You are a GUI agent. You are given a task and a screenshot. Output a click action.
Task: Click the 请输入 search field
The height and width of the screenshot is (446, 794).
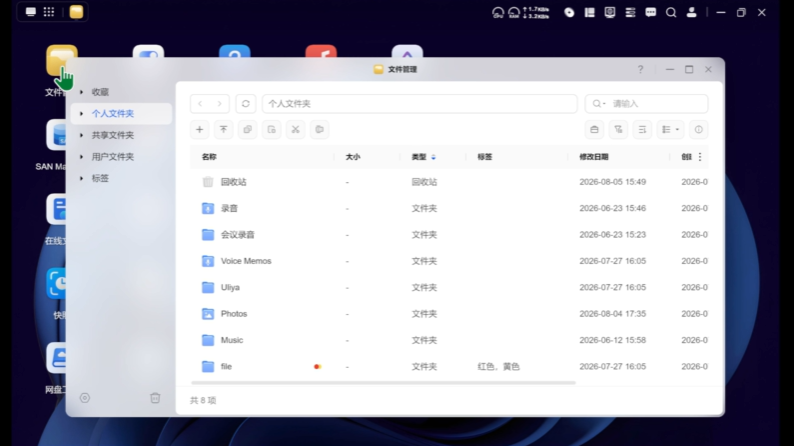[647, 104]
